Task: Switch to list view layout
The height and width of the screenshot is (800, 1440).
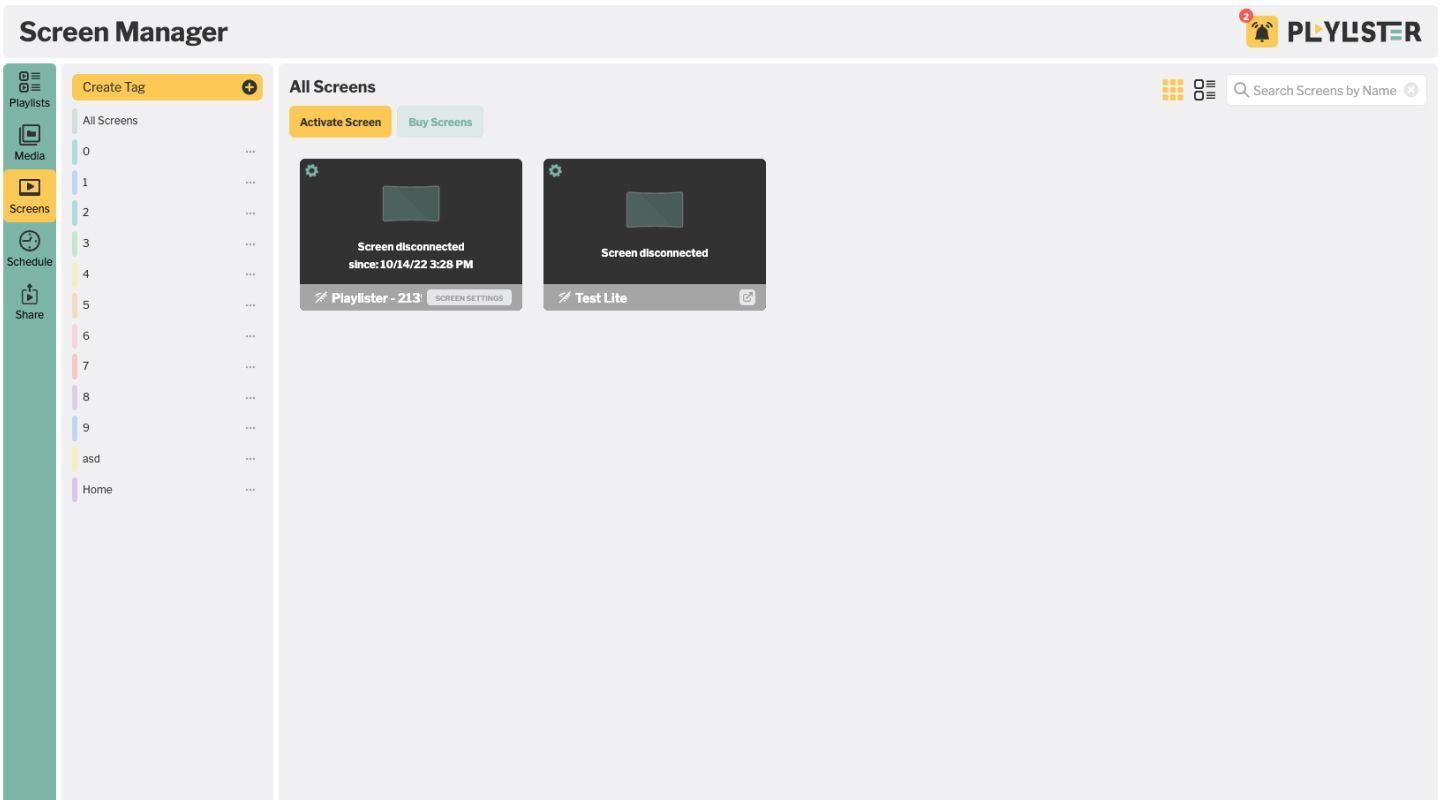Action: point(1205,90)
